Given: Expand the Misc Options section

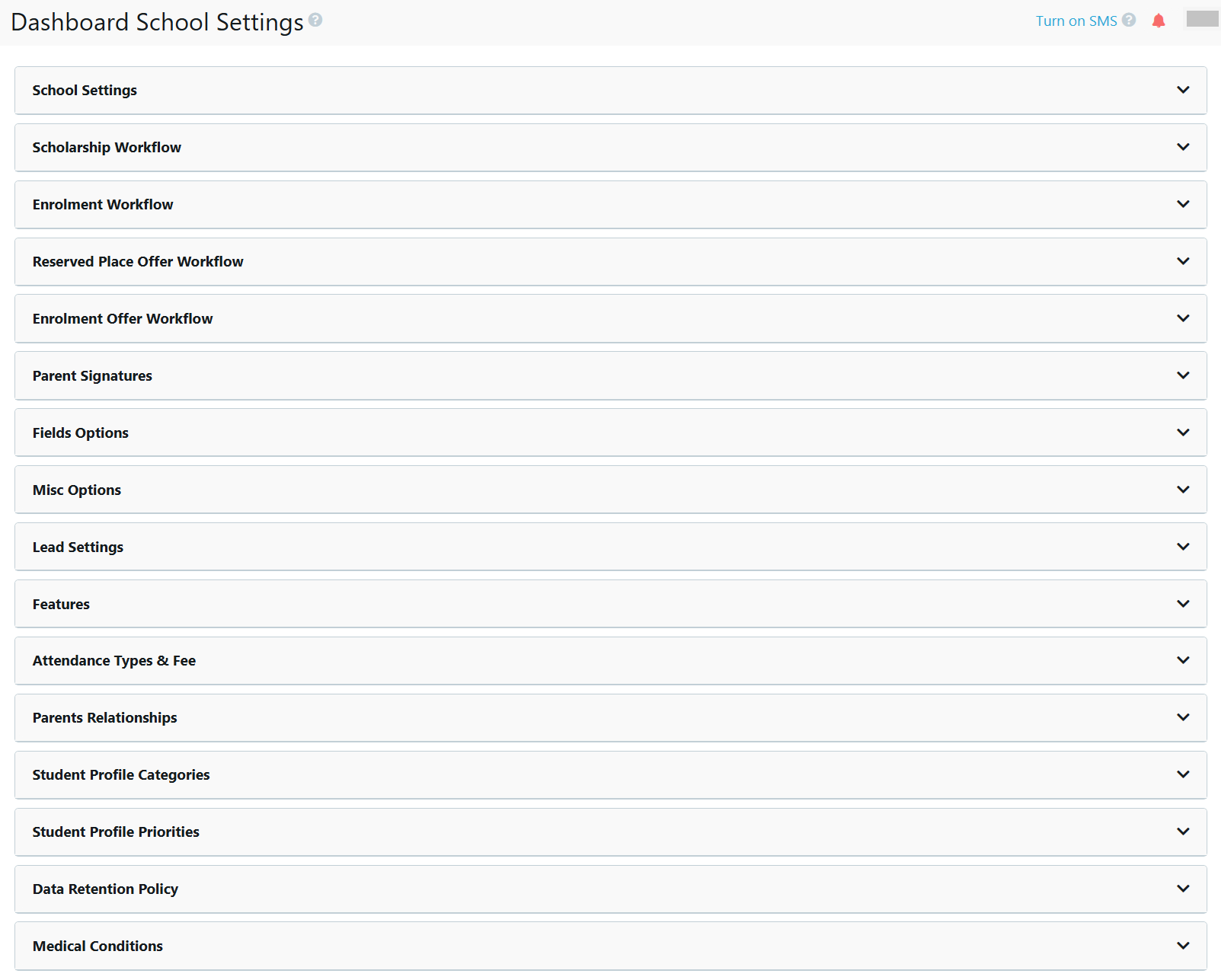Looking at the screenshot, I should coord(1183,489).
